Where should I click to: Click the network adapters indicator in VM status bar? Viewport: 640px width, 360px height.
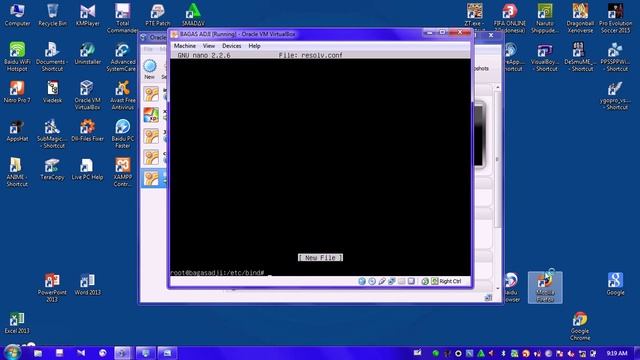[391, 281]
